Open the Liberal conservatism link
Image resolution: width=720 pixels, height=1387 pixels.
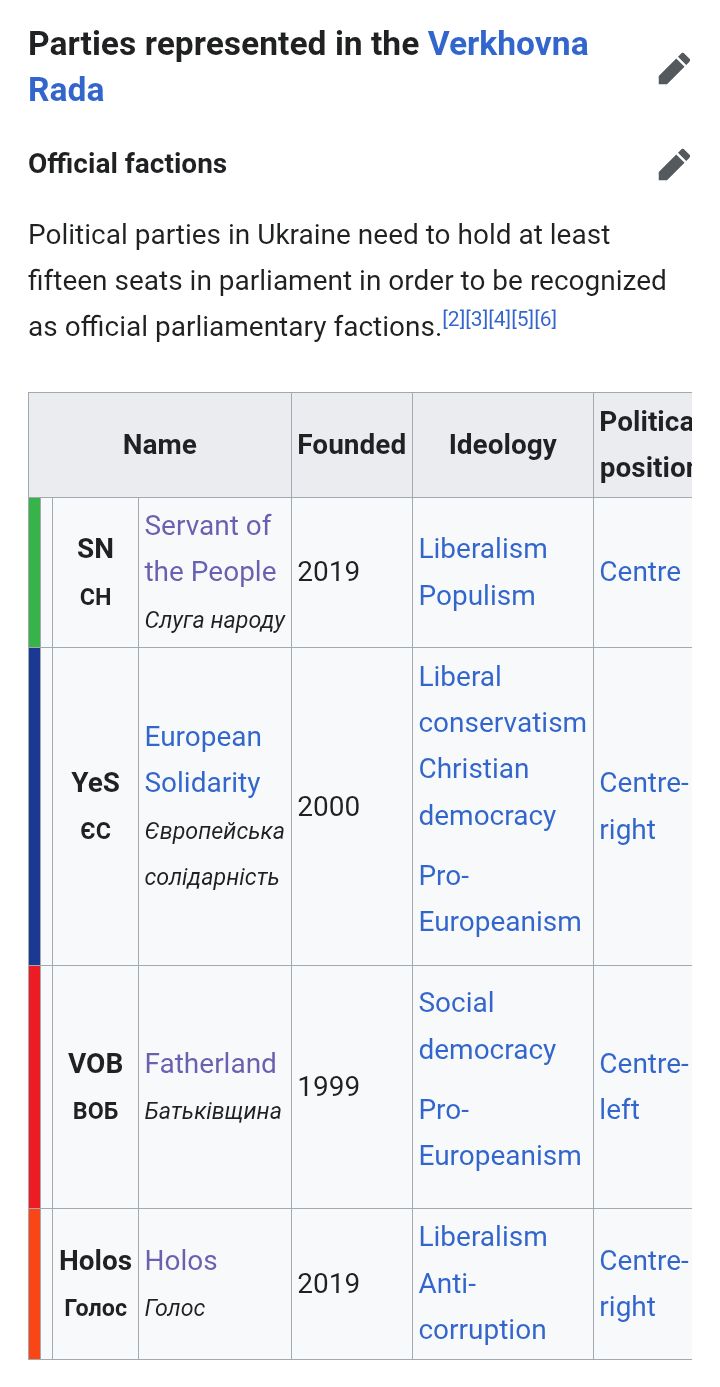tap(502, 699)
